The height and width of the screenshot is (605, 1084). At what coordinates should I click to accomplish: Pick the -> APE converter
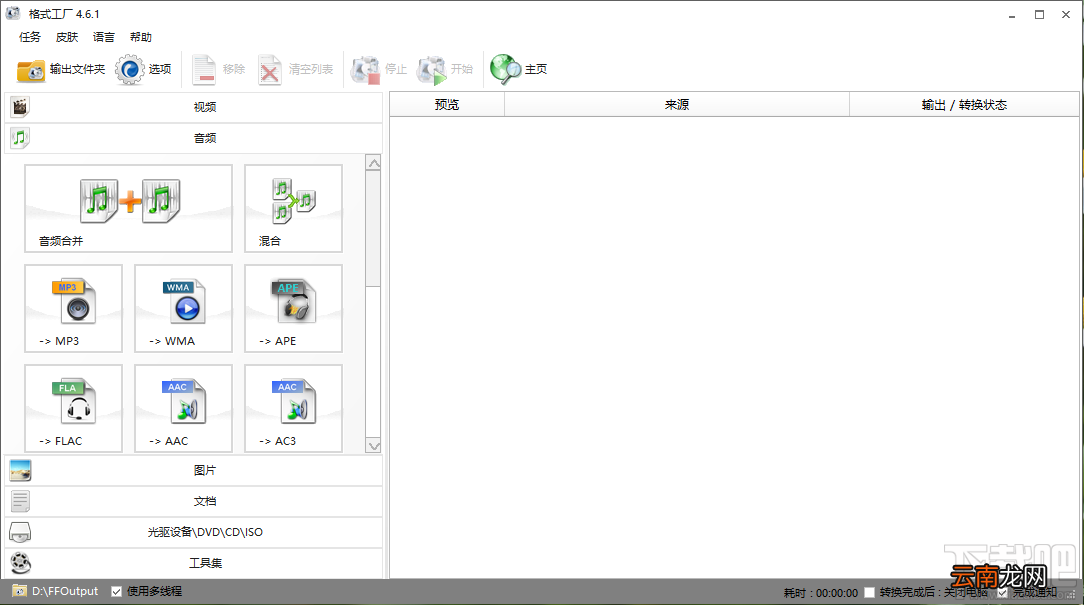point(293,308)
